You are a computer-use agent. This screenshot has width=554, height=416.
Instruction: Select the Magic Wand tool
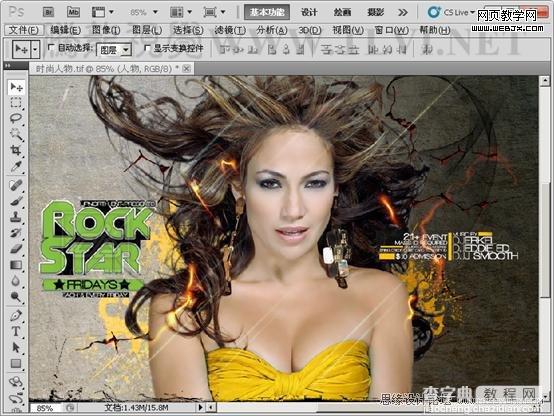tap(16, 135)
